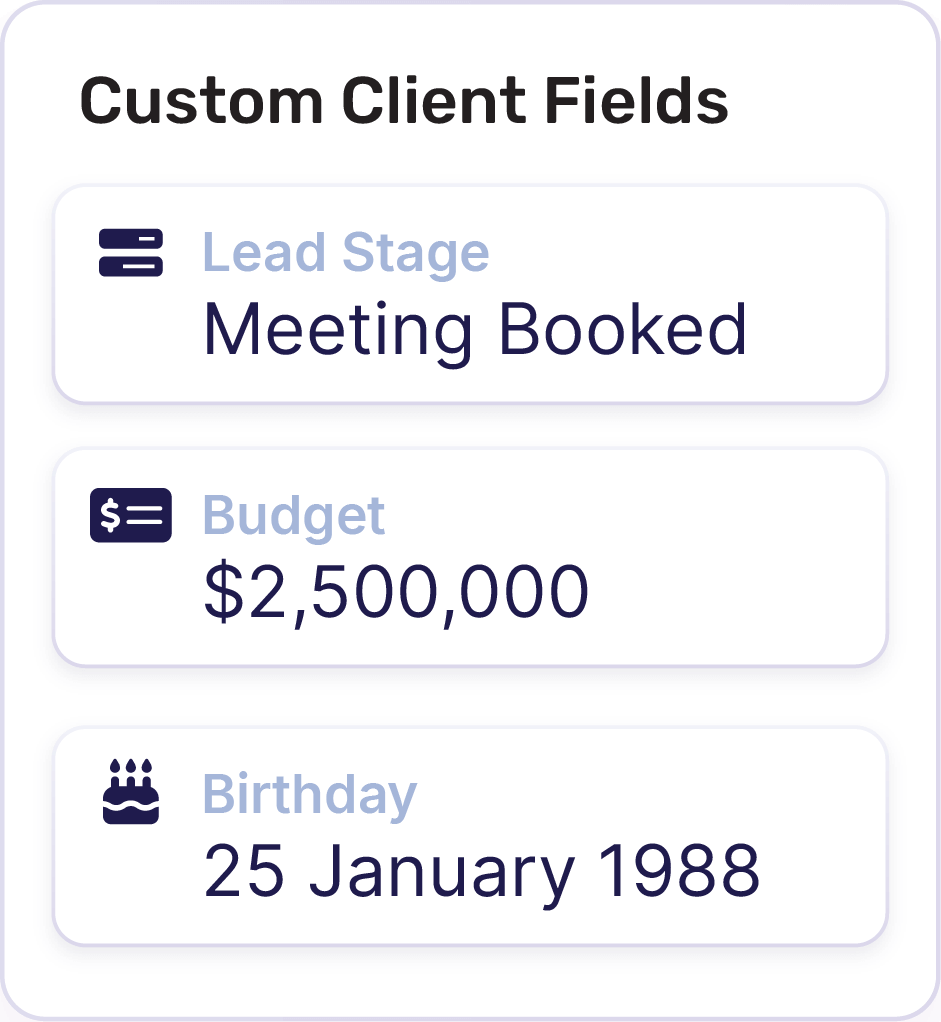
Task: Click the word January in the birthday date
Action: (441, 870)
